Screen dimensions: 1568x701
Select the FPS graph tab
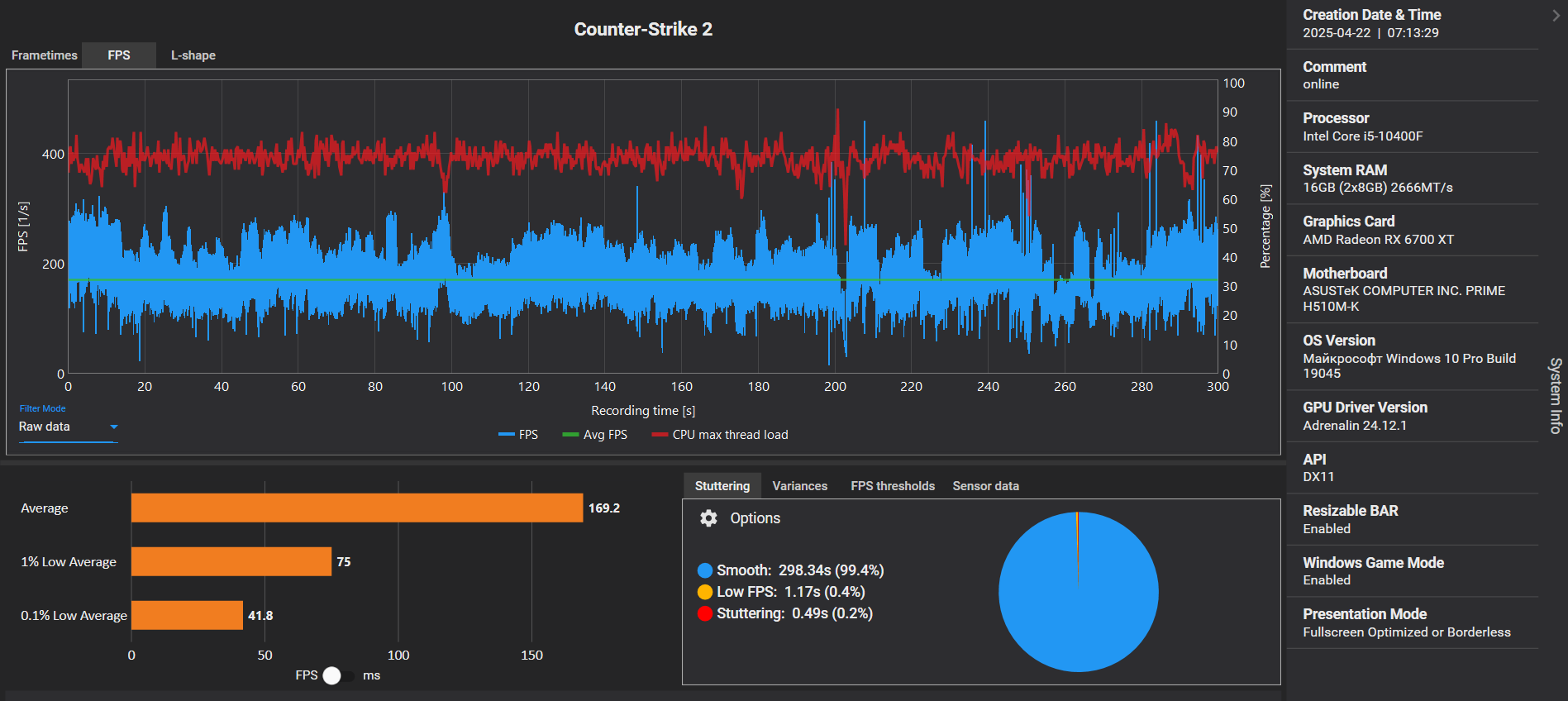coord(119,55)
